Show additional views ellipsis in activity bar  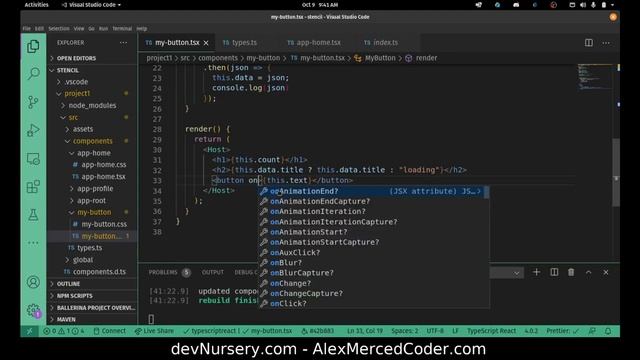click(33, 243)
